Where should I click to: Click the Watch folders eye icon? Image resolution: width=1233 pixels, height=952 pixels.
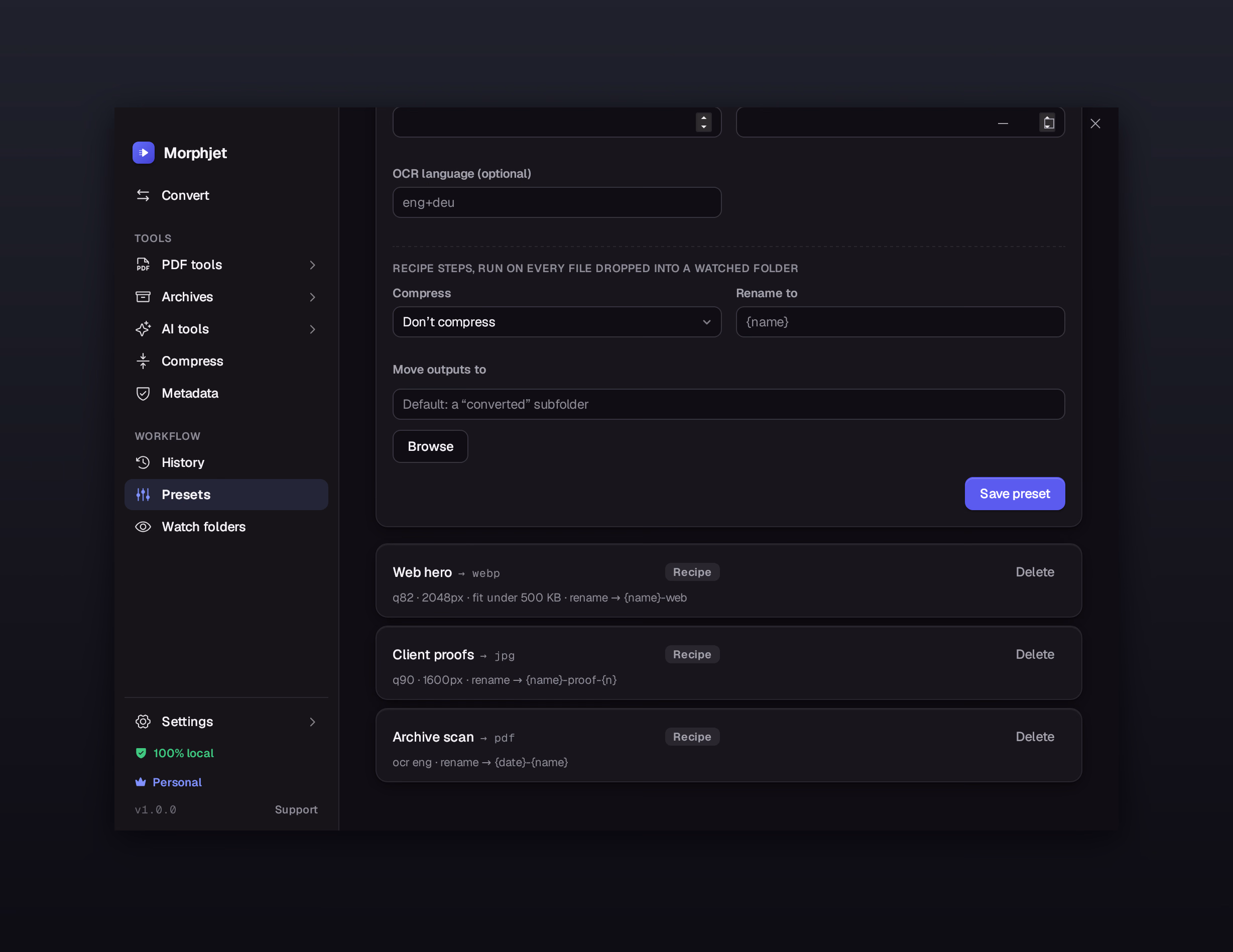click(143, 527)
